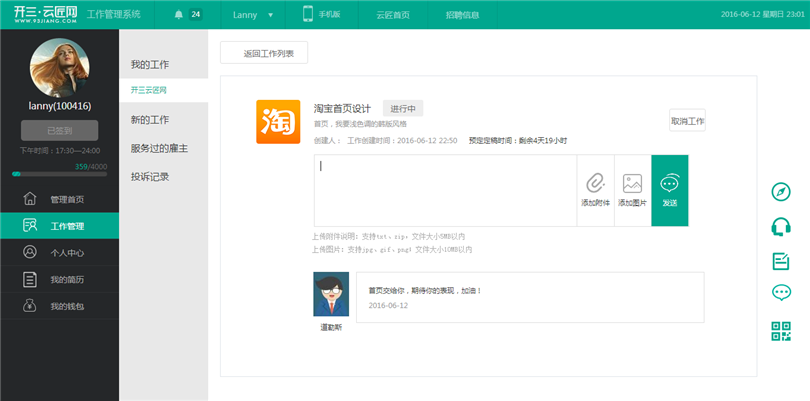The width and height of the screenshot is (810, 401).
Task: Click the 359/4000 progress bar
Action: [59, 174]
